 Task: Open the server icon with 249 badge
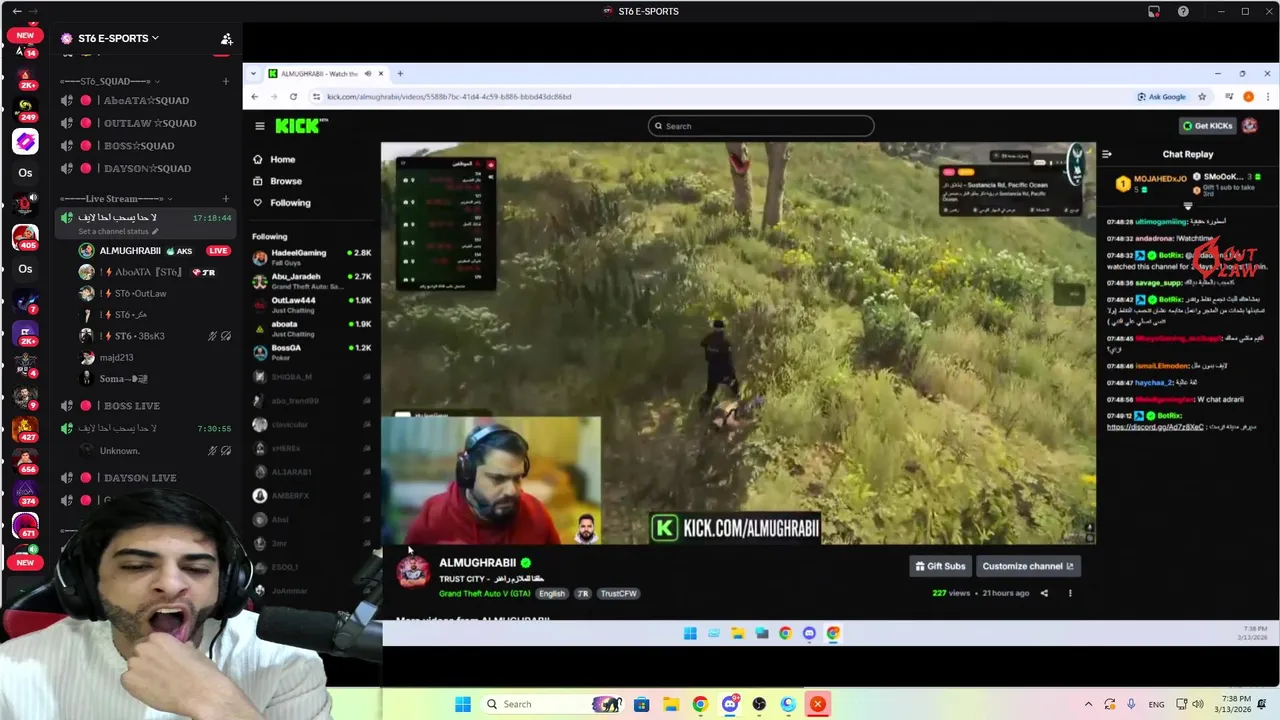(25, 108)
